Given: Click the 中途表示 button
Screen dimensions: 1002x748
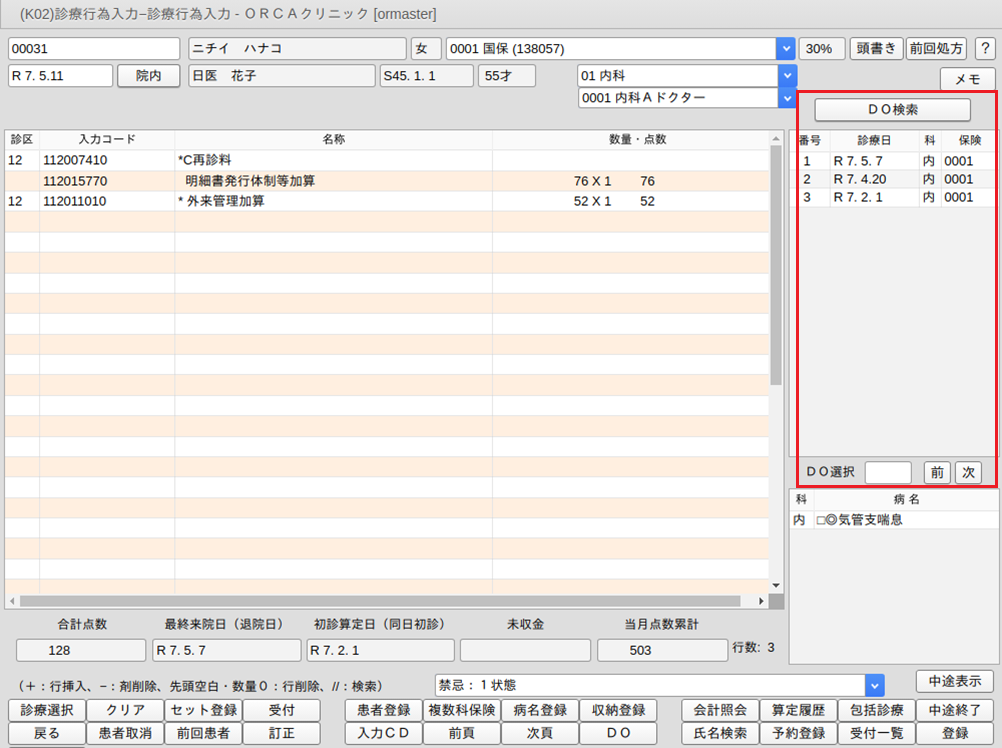Looking at the screenshot, I should coord(954,681).
